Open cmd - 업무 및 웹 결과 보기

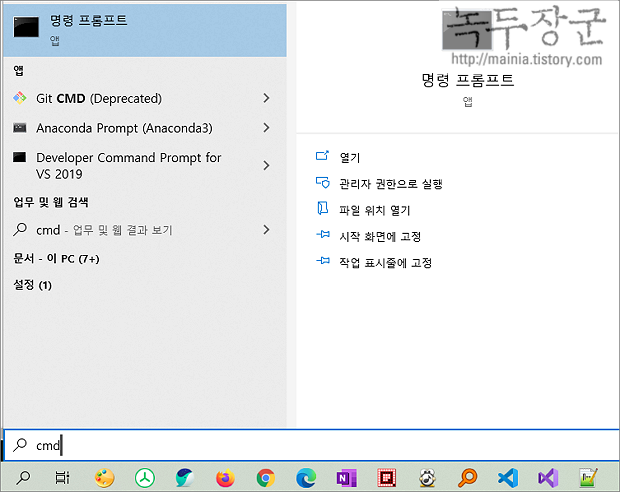point(145,230)
